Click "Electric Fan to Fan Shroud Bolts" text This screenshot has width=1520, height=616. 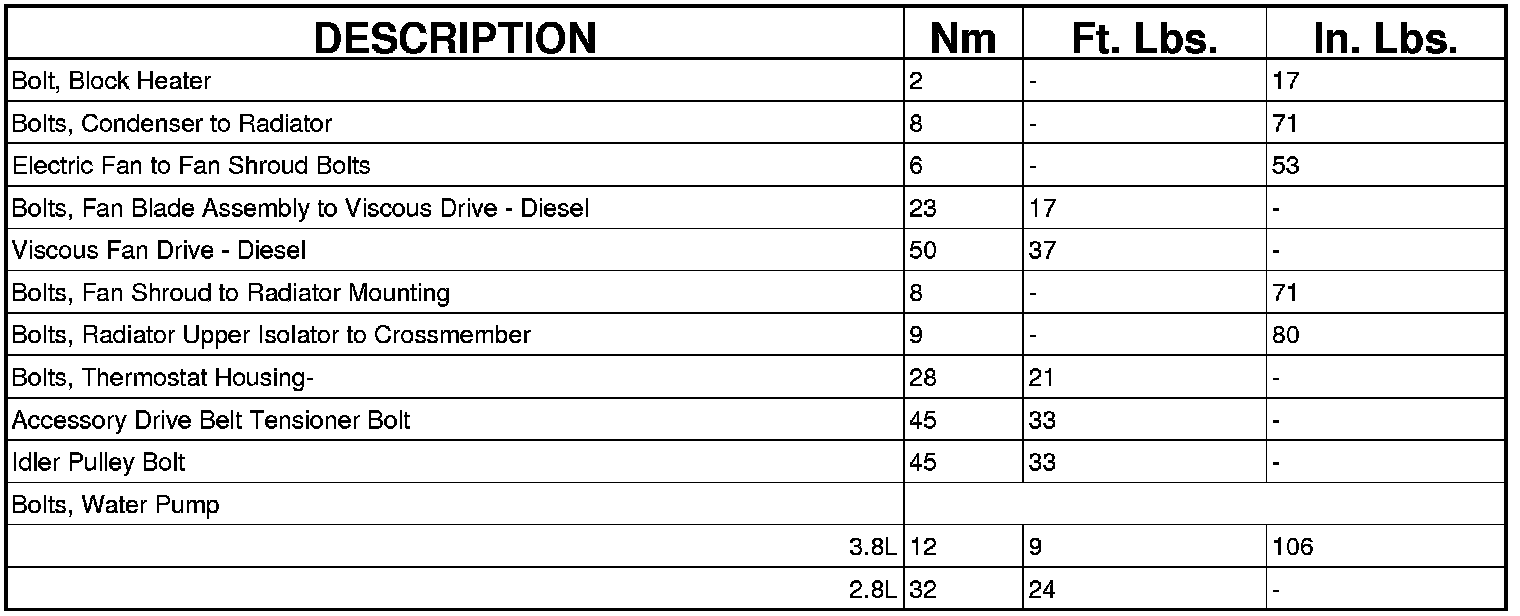pyautogui.click(x=191, y=166)
